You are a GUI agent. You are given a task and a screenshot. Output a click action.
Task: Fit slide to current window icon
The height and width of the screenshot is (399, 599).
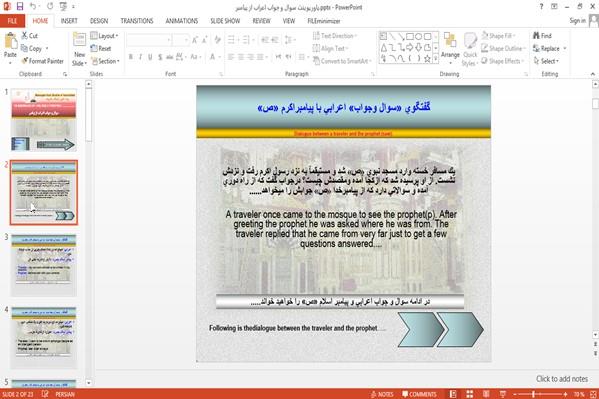coord(593,394)
